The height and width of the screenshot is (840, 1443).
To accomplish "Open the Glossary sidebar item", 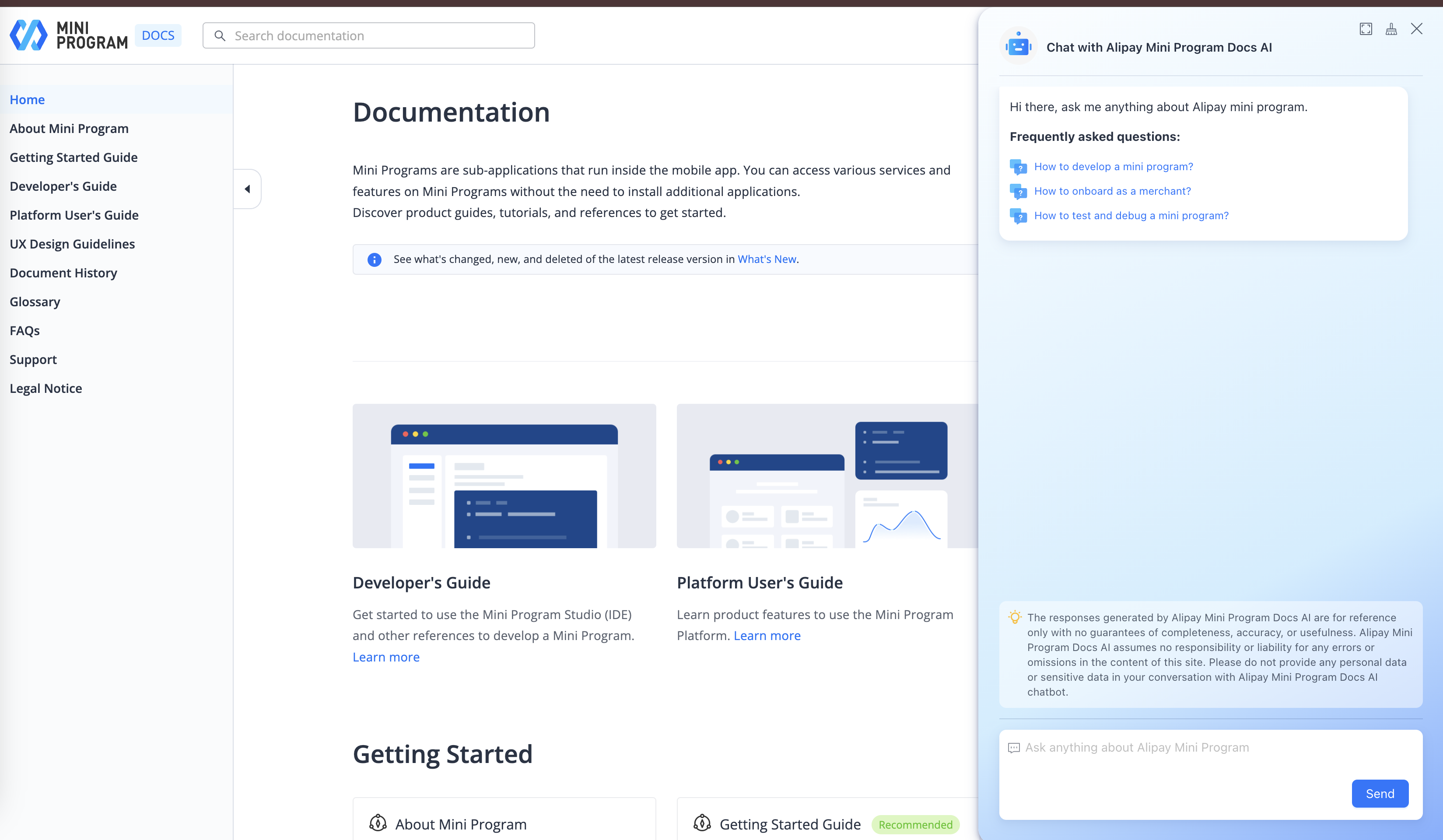I will coord(35,302).
